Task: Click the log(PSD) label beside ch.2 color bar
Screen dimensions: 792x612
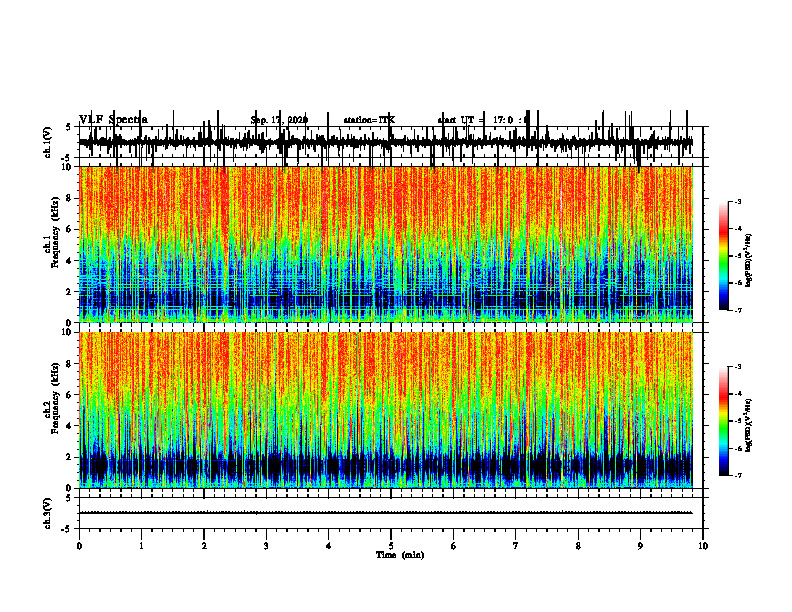Action: [x=749, y=426]
